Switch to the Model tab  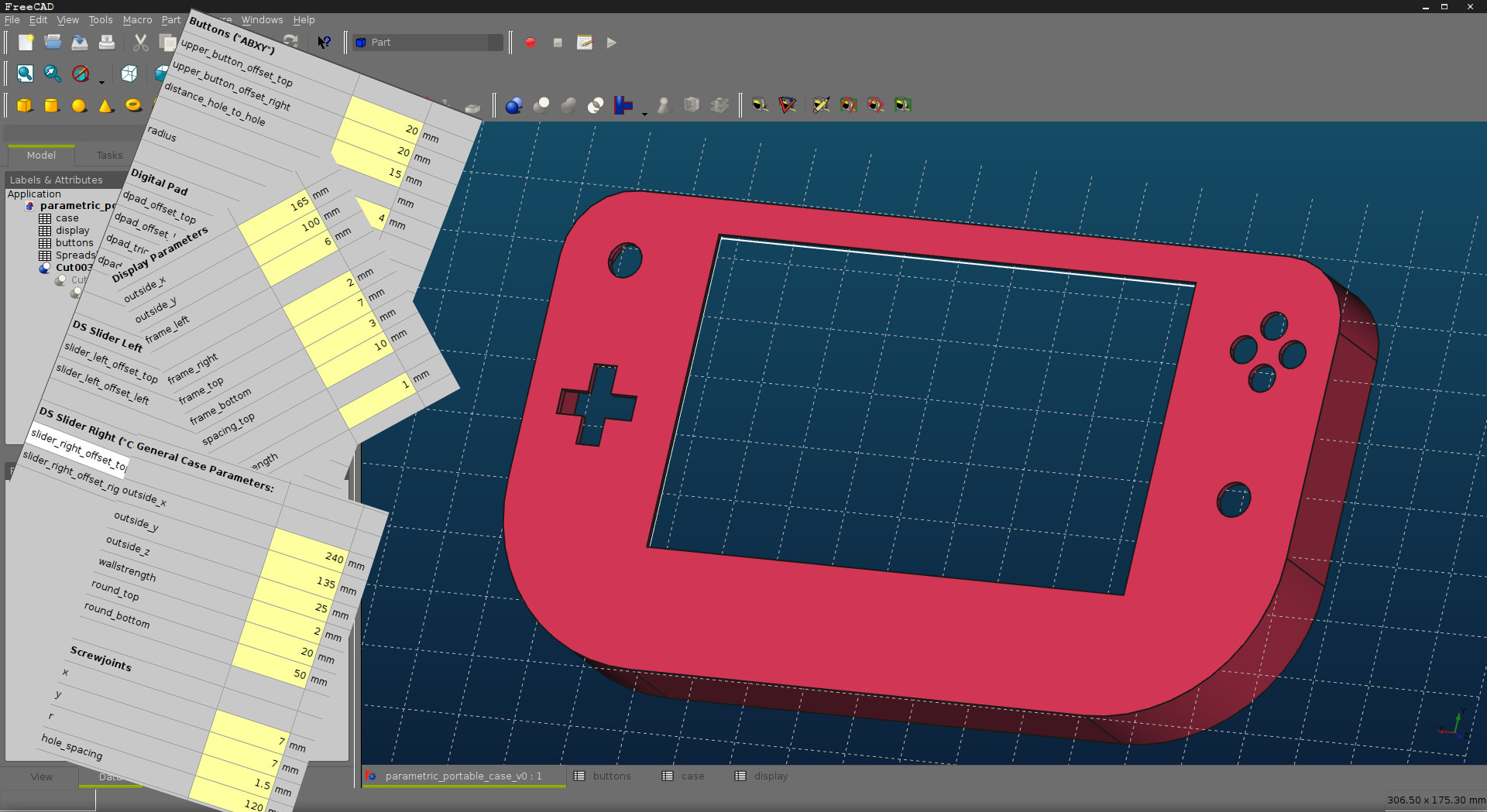click(41, 156)
